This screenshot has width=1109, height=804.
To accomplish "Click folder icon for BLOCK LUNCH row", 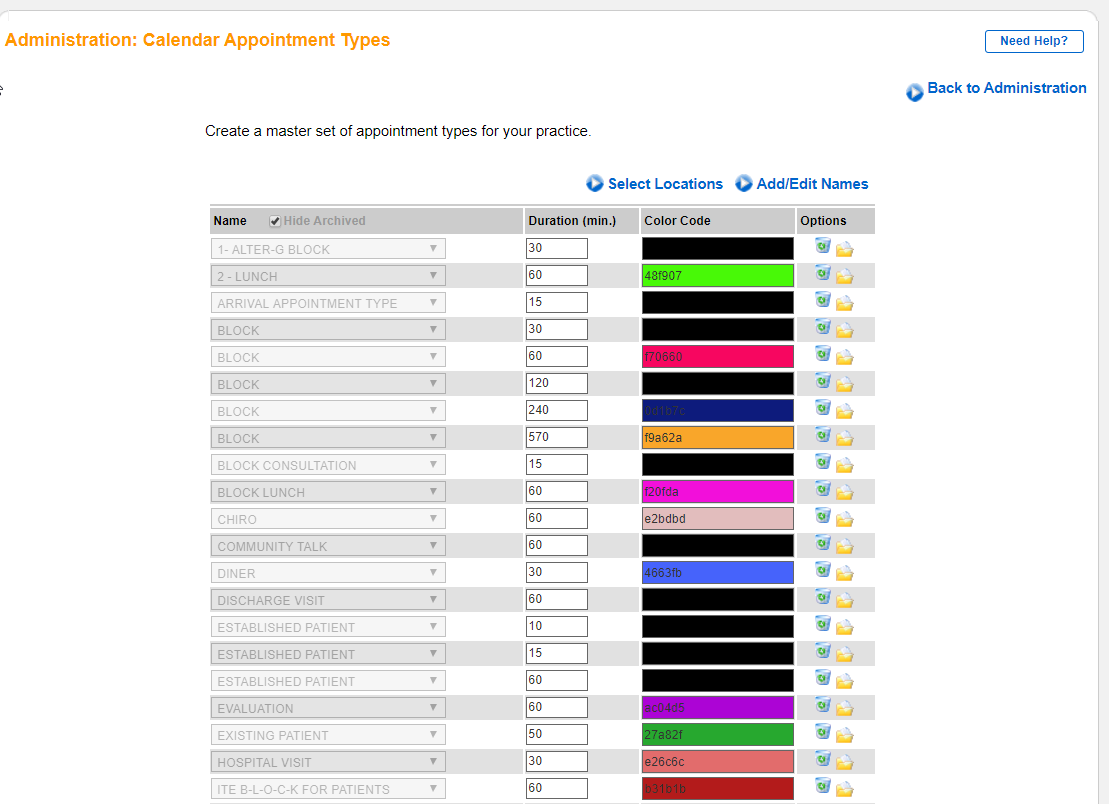I will coord(844,492).
